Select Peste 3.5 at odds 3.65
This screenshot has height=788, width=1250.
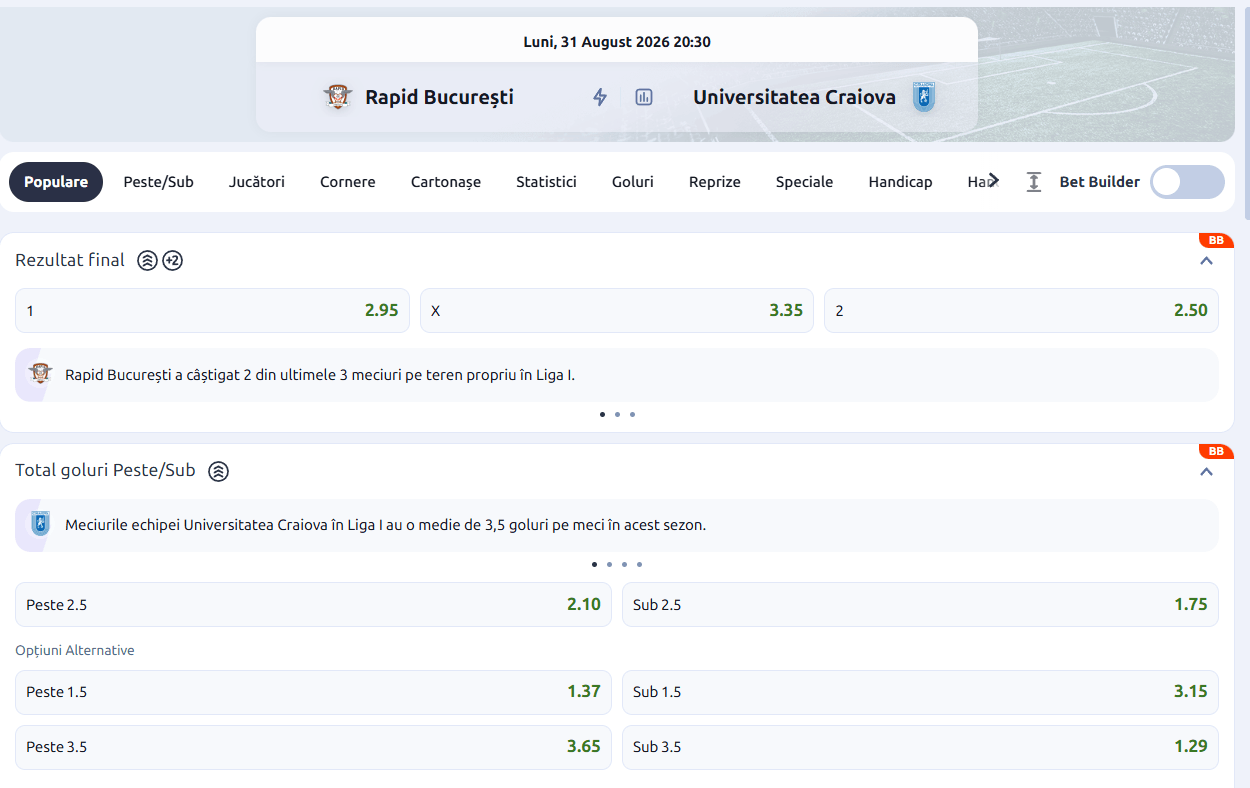tap(313, 747)
